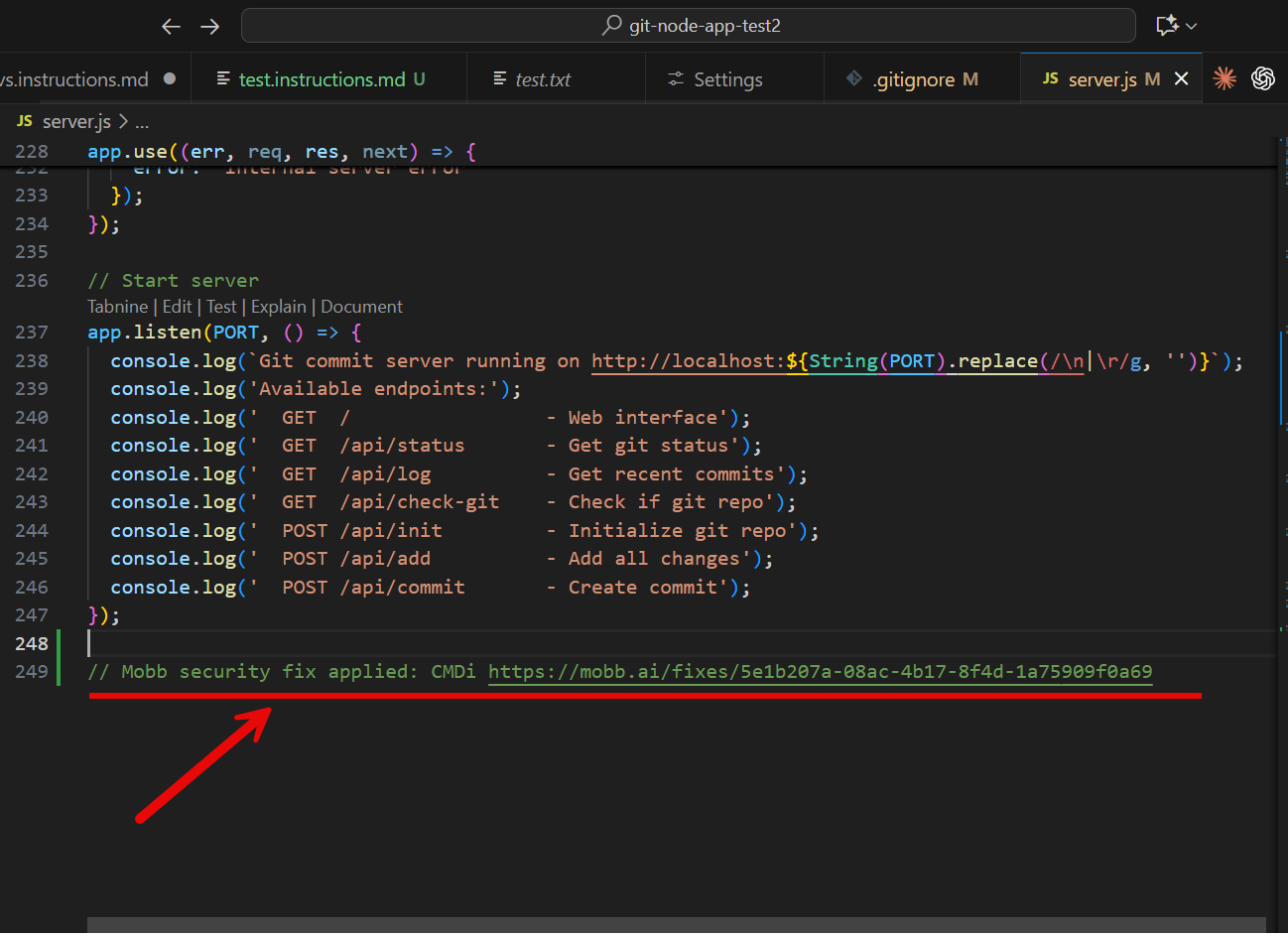Close the server.js tab
This screenshot has height=937, width=1288.
pos(1181,78)
